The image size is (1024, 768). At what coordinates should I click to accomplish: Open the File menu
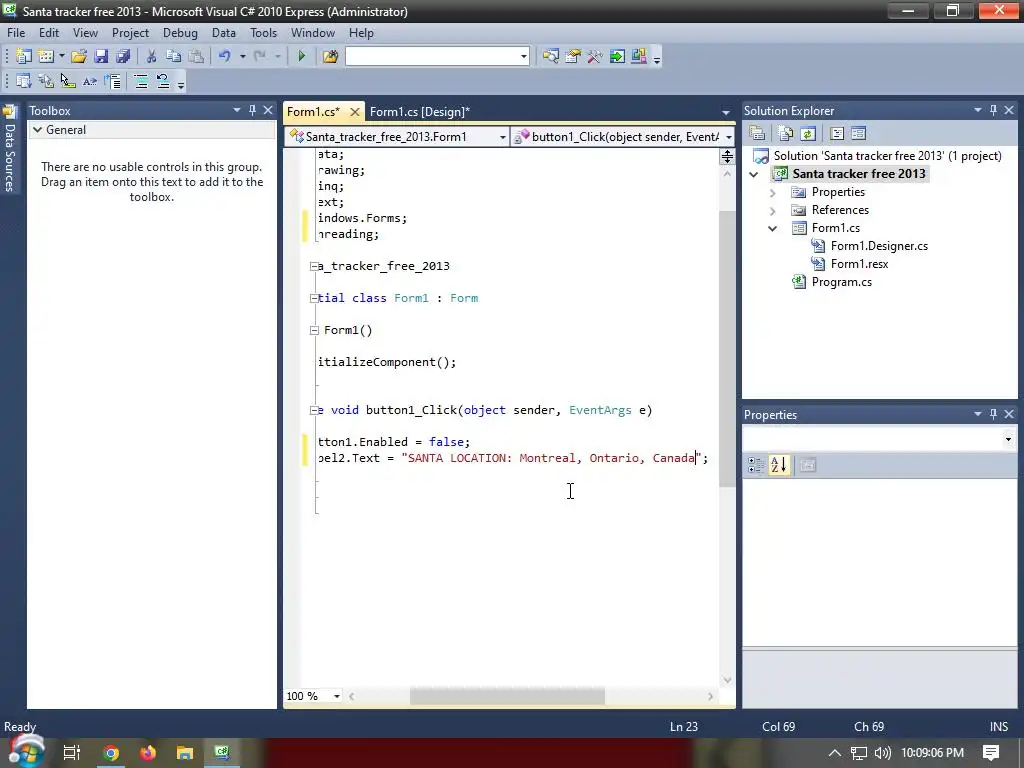[x=16, y=33]
